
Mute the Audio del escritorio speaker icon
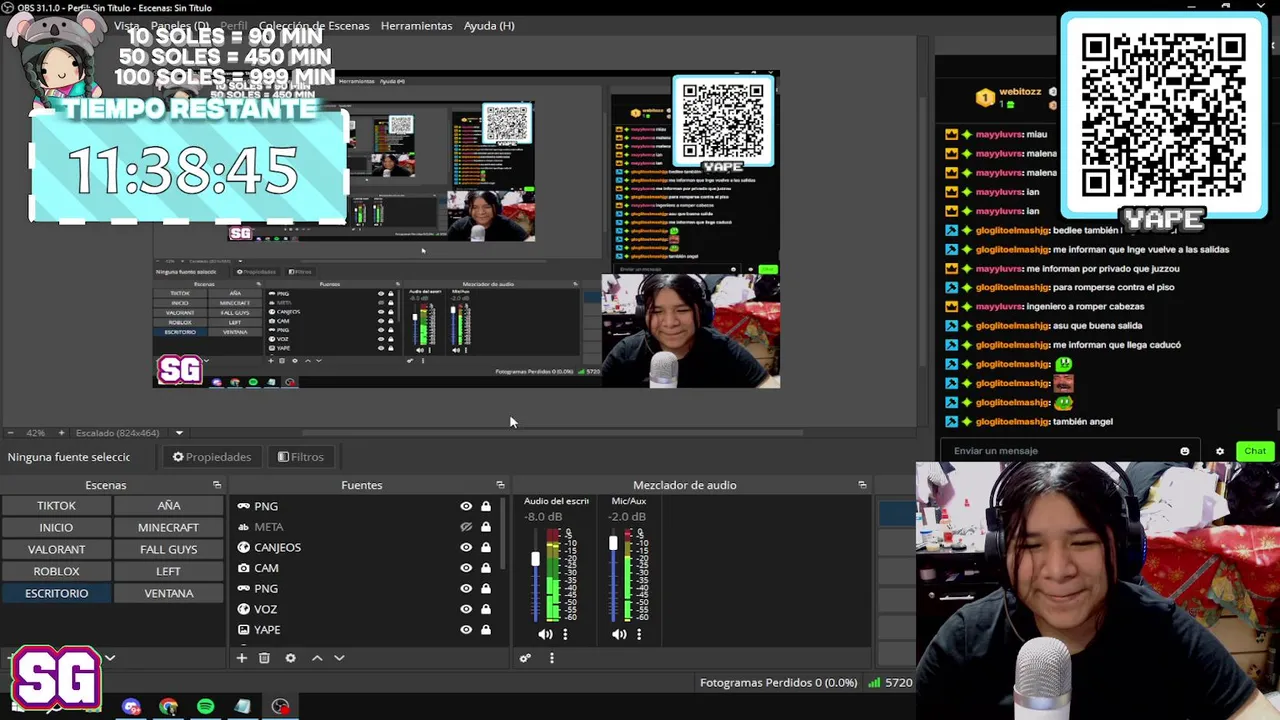545,634
